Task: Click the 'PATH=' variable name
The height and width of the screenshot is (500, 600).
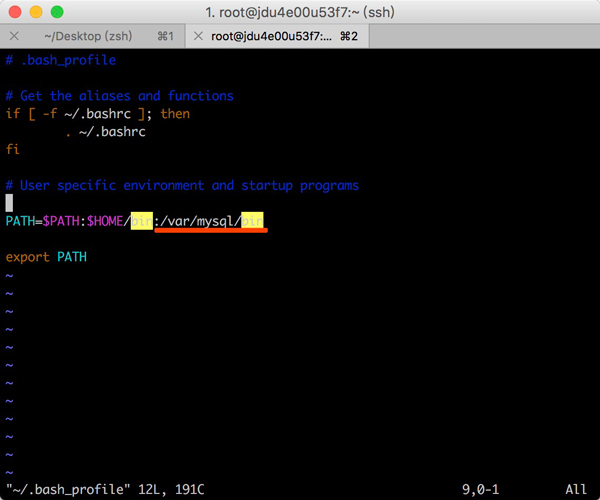Action: point(24,221)
